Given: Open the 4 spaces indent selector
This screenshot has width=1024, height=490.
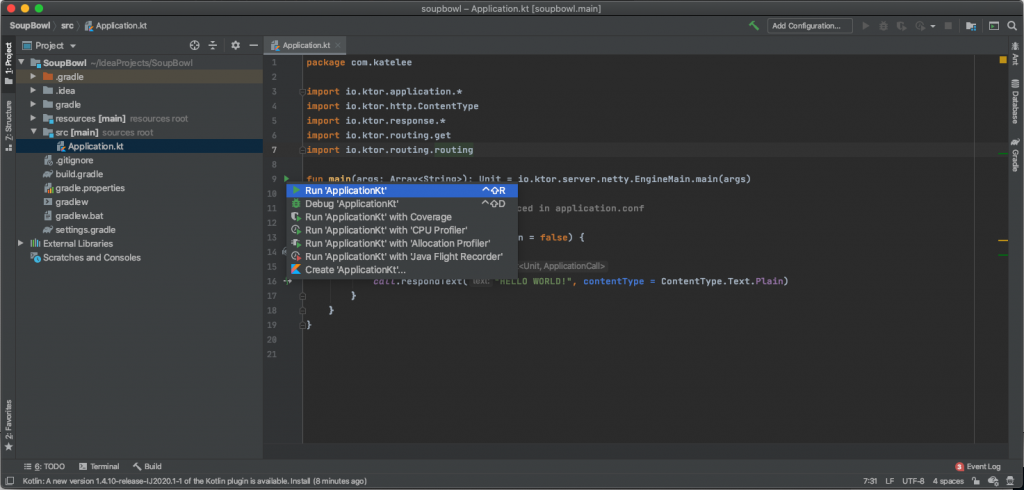Looking at the screenshot, I should pyautogui.click(x=948, y=482).
